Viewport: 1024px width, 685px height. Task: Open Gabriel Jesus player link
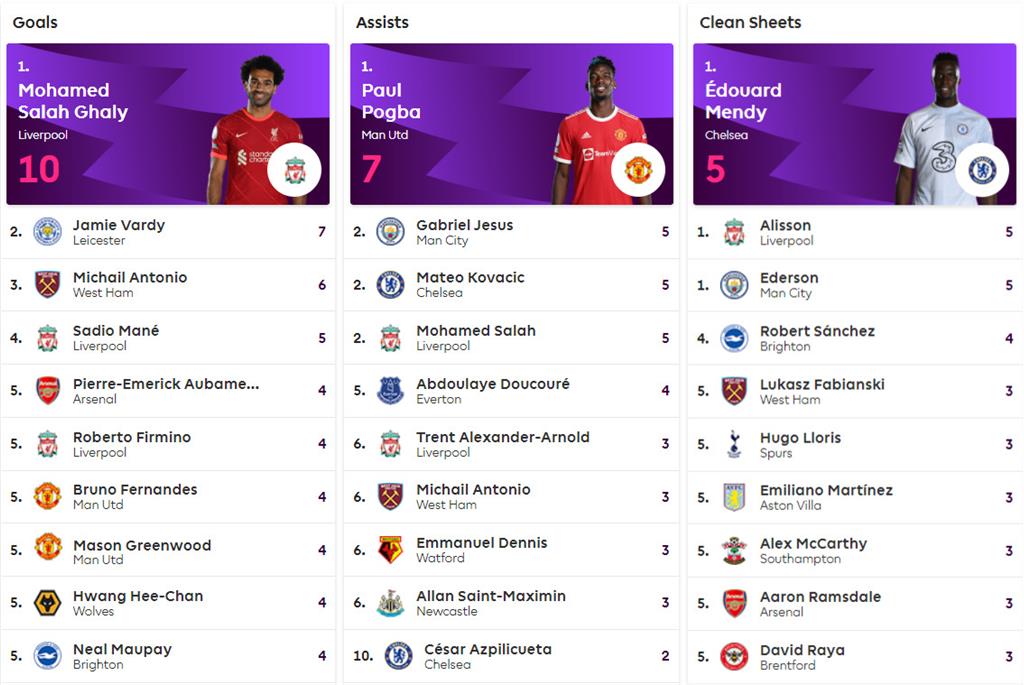(x=464, y=226)
